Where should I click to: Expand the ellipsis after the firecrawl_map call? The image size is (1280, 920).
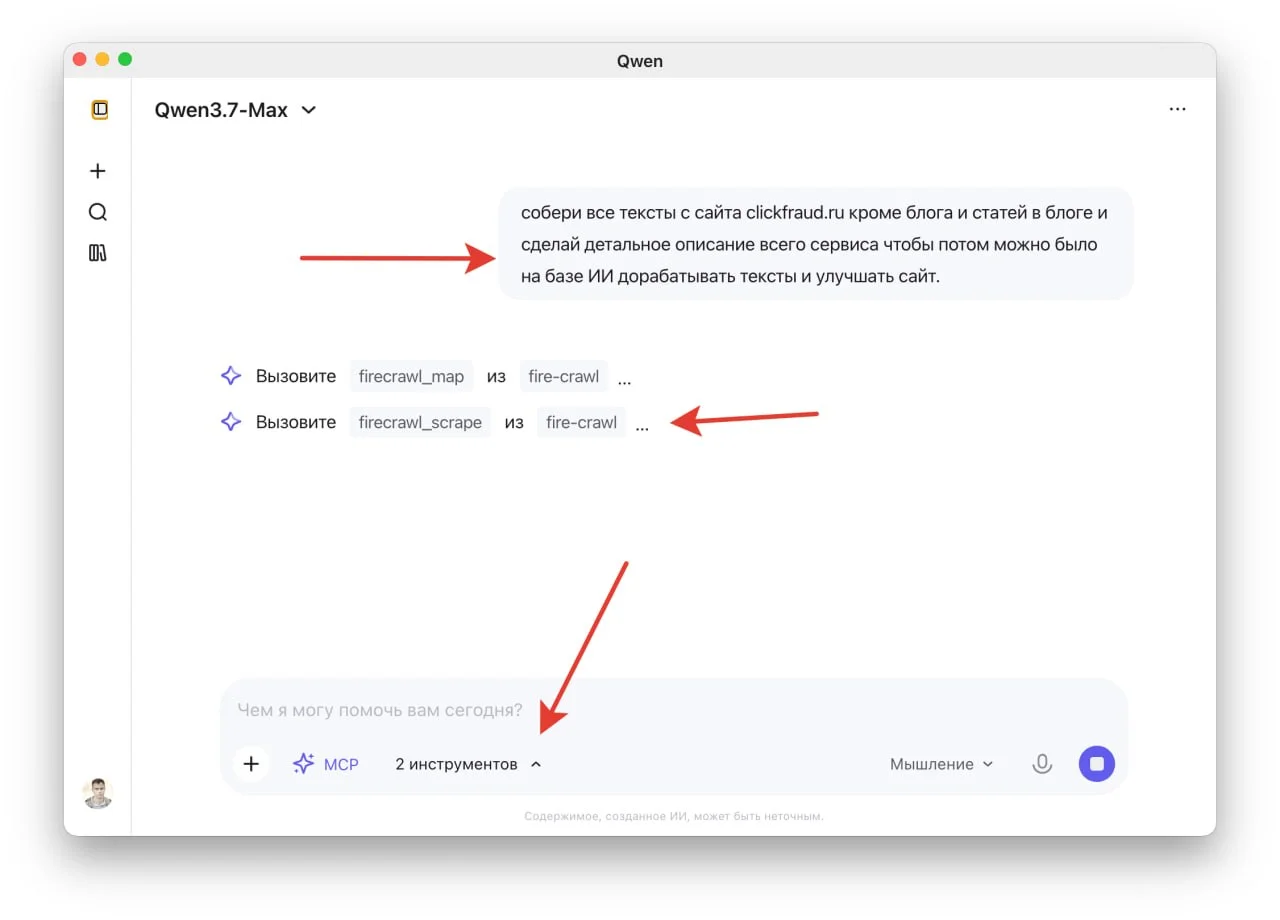pos(625,380)
